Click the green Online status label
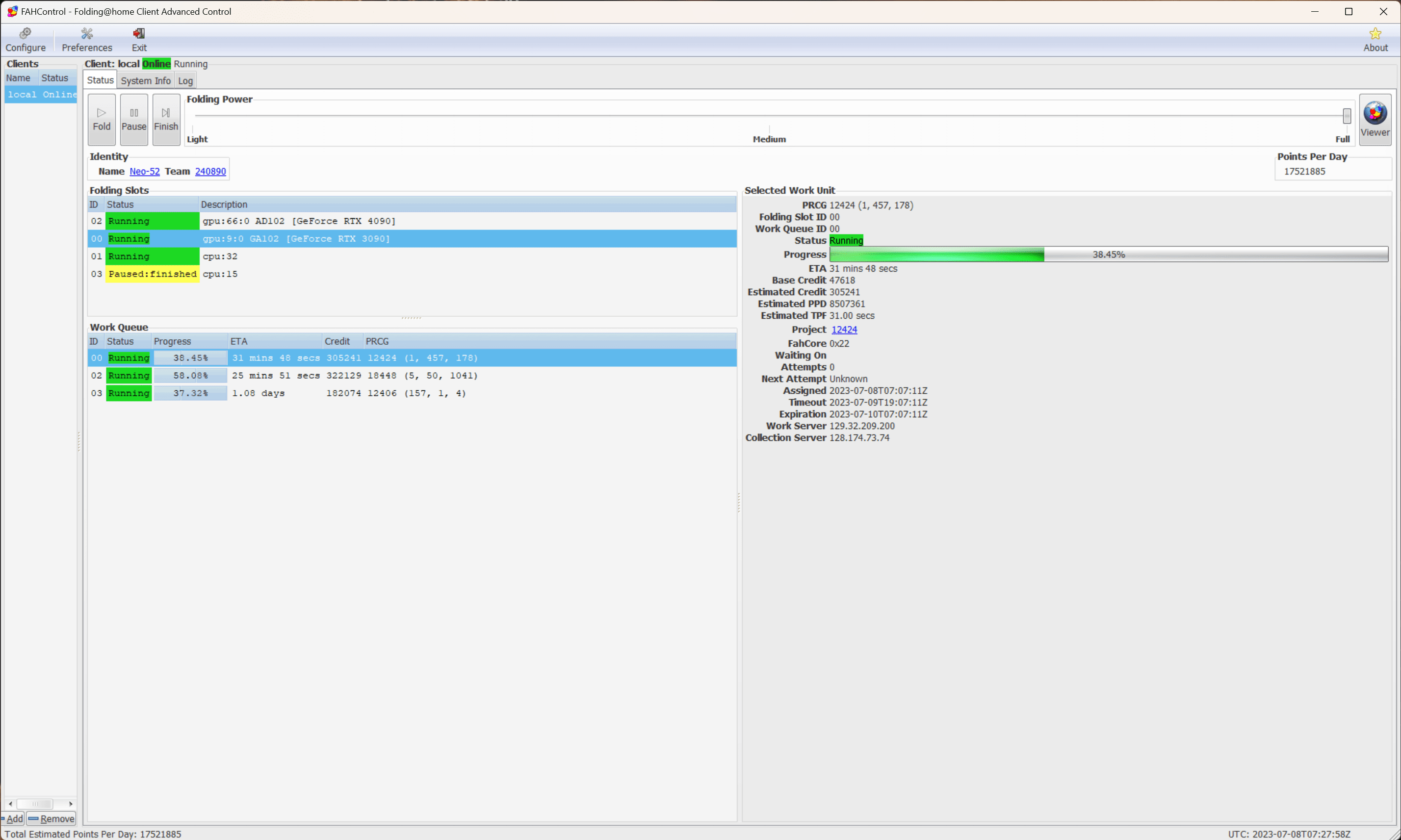This screenshot has width=1401, height=840. [x=156, y=64]
